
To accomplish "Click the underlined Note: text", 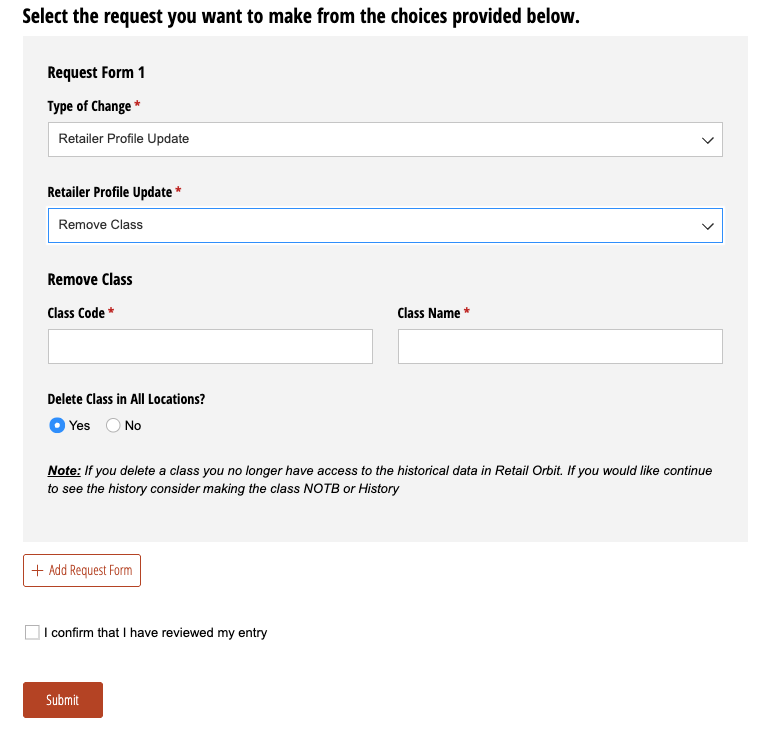I will tap(64, 471).
